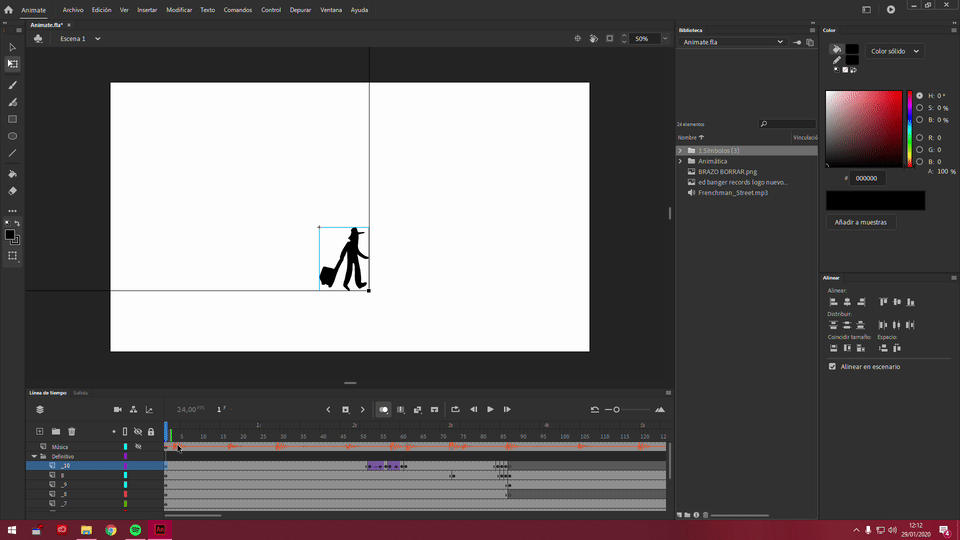Toggle onion skin in the timeline
960x540 pixels.
click(x=383, y=410)
